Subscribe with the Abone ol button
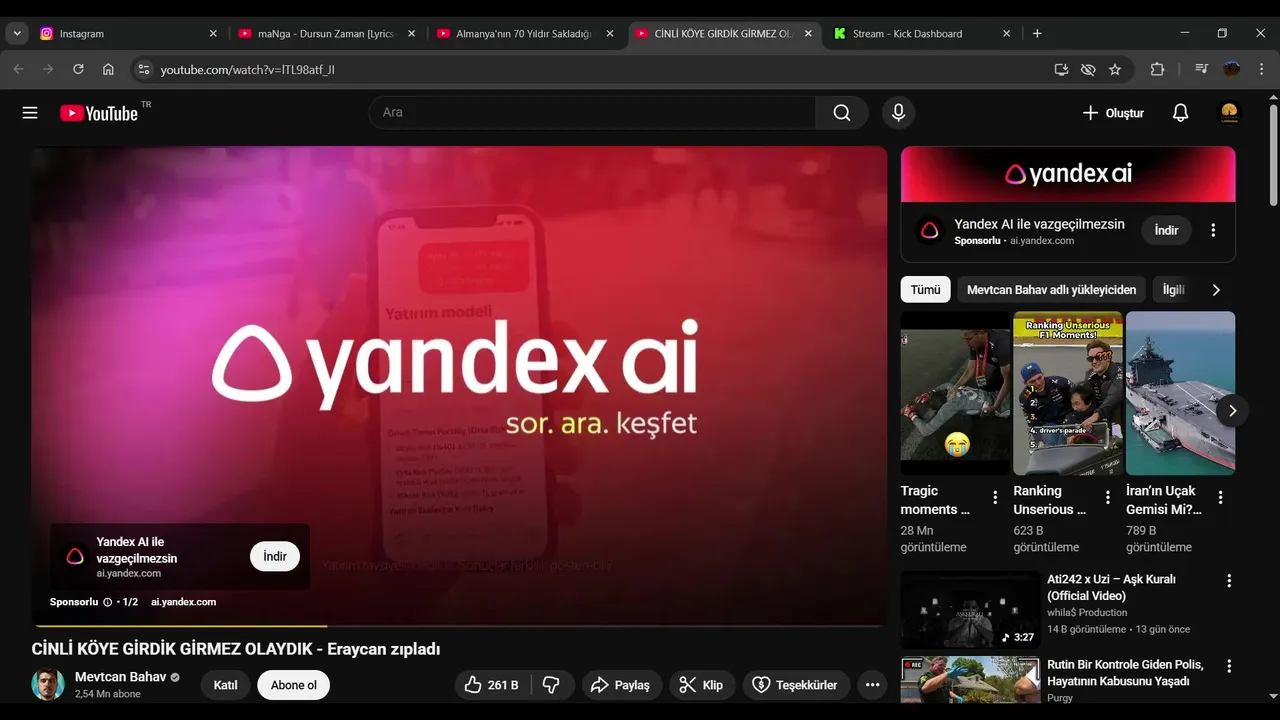Image resolution: width=1280 pixels, height=720 pixels. tap(293, 685)
